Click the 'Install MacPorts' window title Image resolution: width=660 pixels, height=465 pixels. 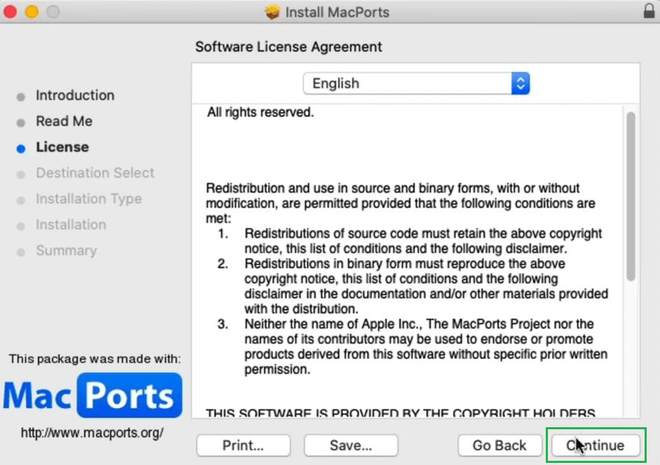tap(337, 12)
